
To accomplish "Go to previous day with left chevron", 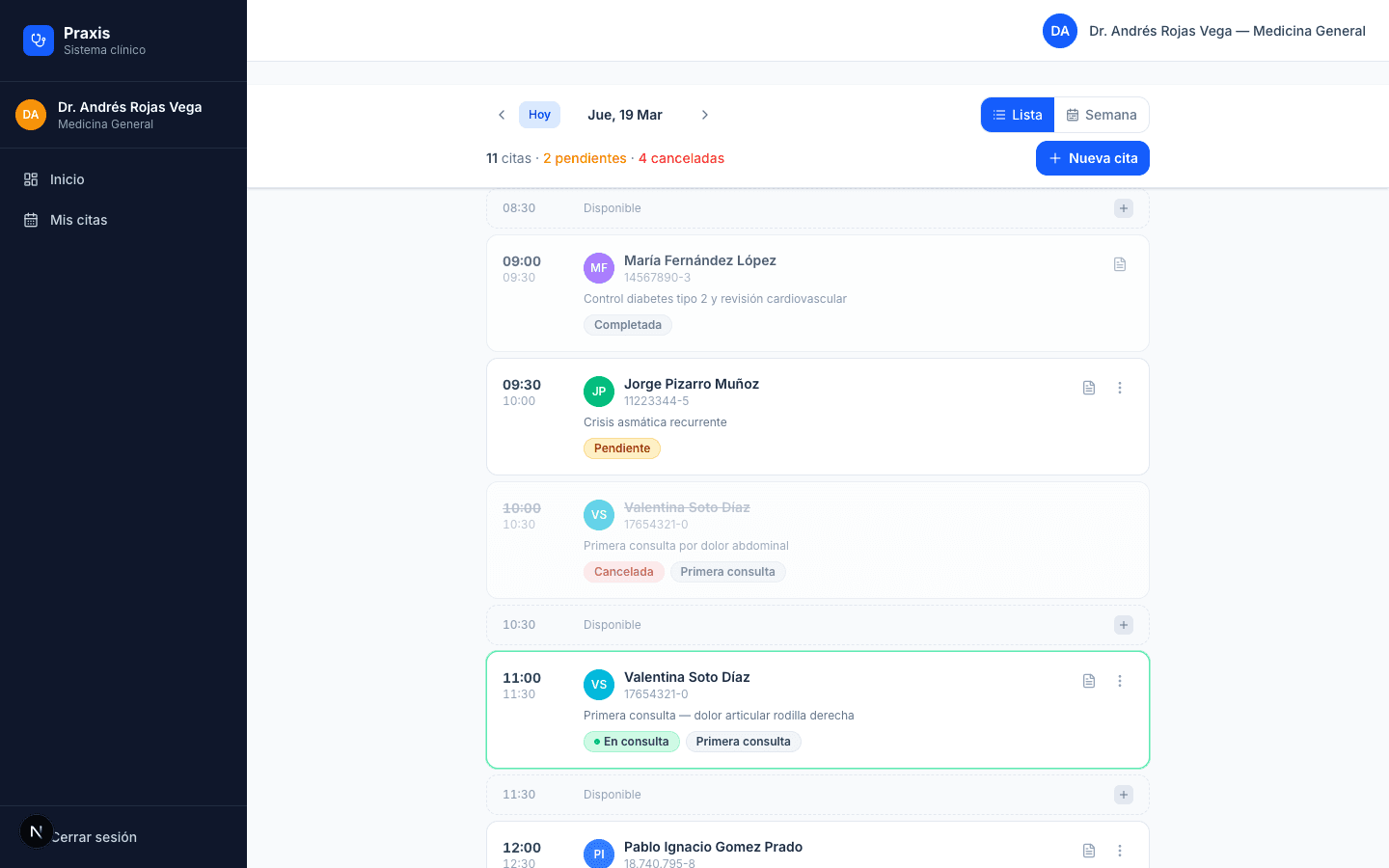I will pyautogui.click(x=502, y=115).
